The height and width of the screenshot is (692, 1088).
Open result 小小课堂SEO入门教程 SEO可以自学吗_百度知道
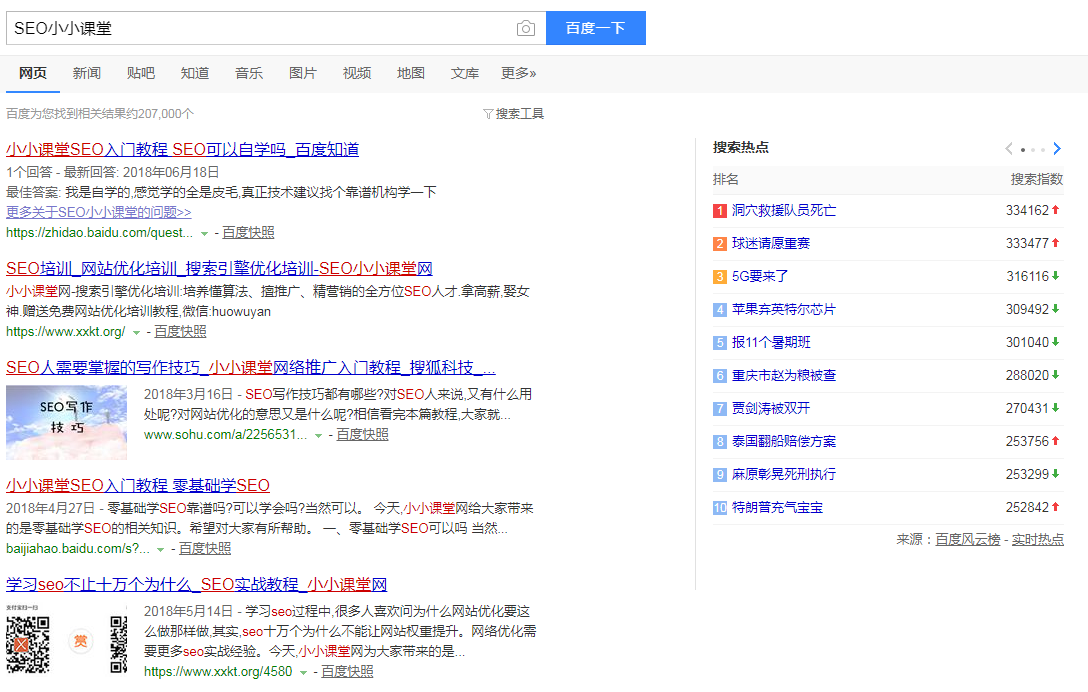(182, 149)
